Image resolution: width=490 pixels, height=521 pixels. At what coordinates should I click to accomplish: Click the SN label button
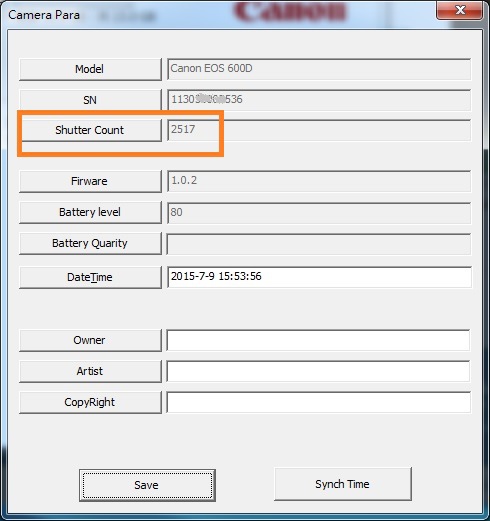(90, 100)
